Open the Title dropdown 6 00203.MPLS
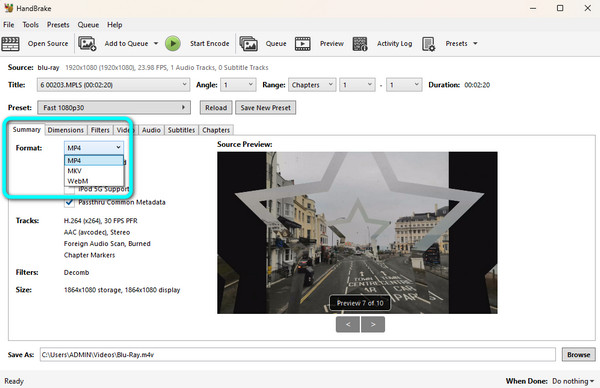The height and width of the screenshot is (388, 600). pos(113,85)
